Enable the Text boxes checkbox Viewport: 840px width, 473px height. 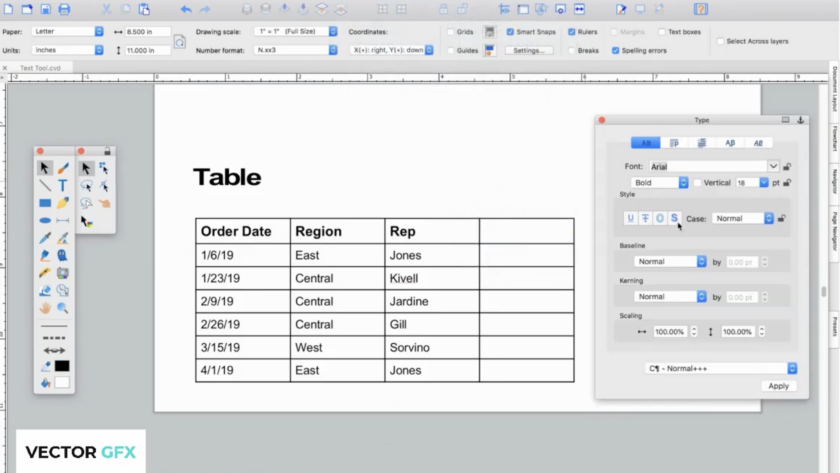(662, 32)
